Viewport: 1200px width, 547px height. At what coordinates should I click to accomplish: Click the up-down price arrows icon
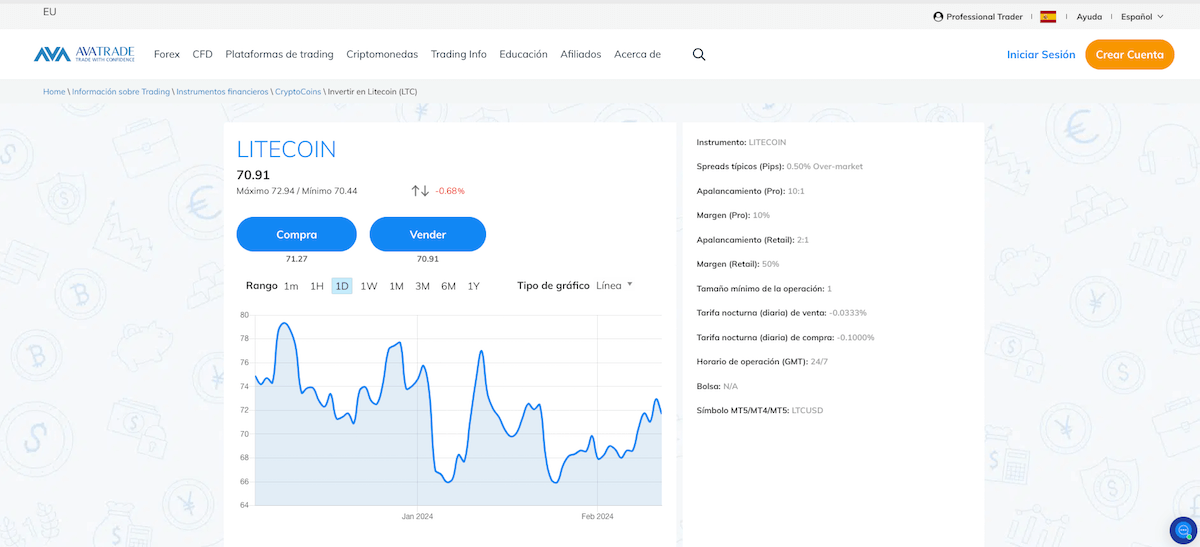click(x=420, y=191)
